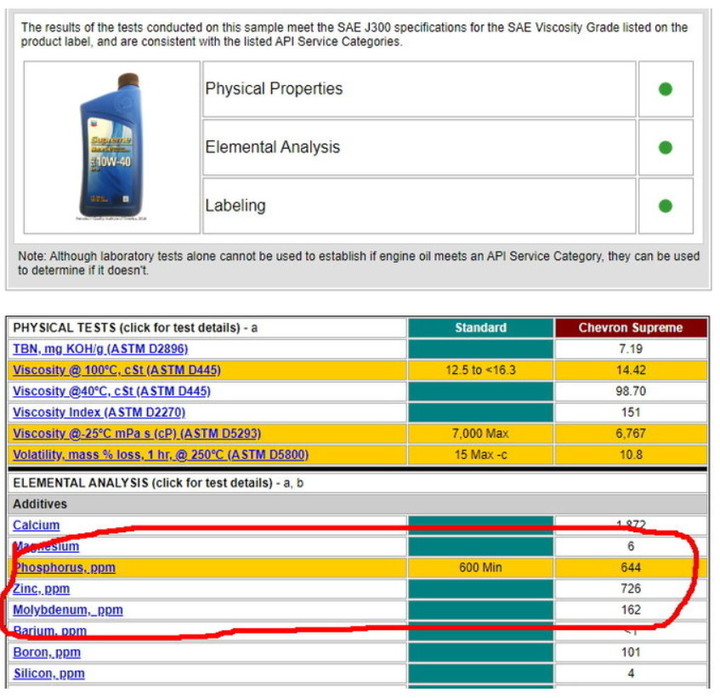Open the Volatility, mass % loss link
Screen dimensions: 720x698
click(x=161, y=455)
